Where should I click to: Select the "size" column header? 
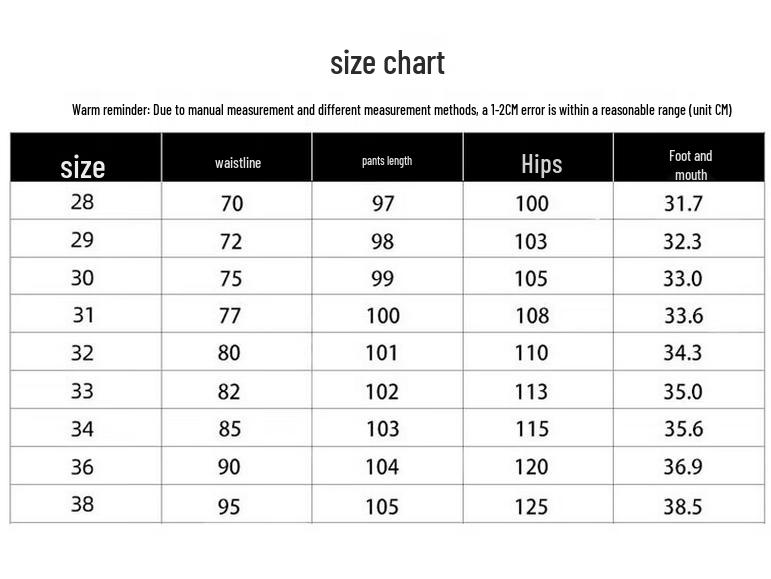[x=83, y=166]
